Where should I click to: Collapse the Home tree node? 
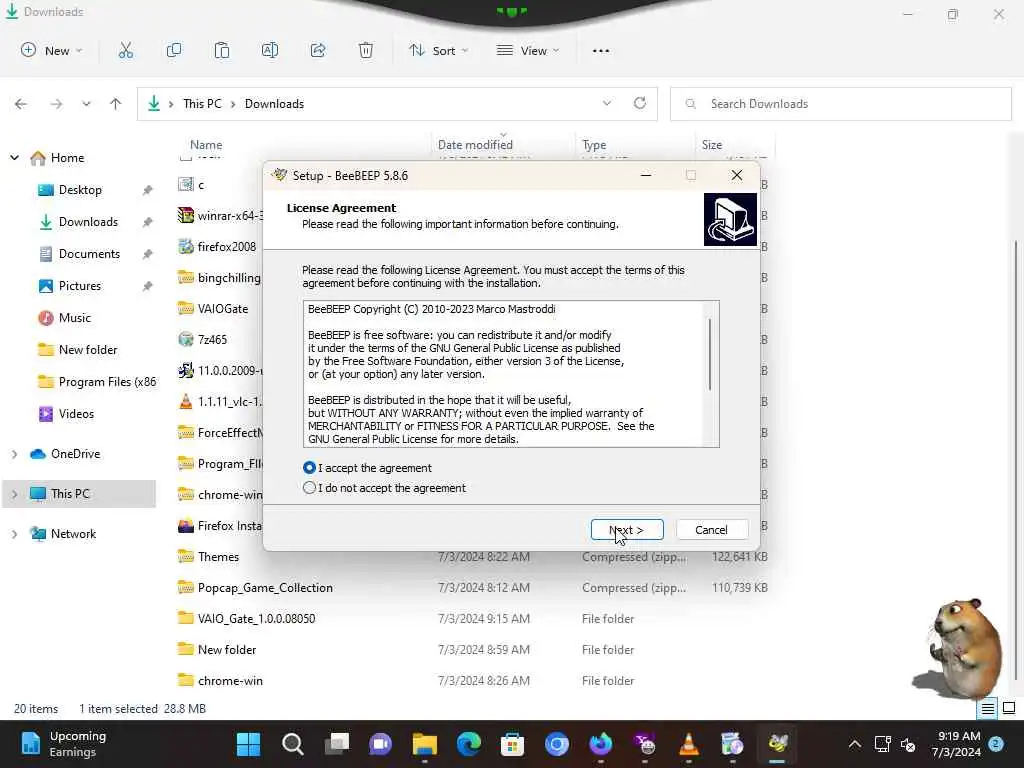14,158
